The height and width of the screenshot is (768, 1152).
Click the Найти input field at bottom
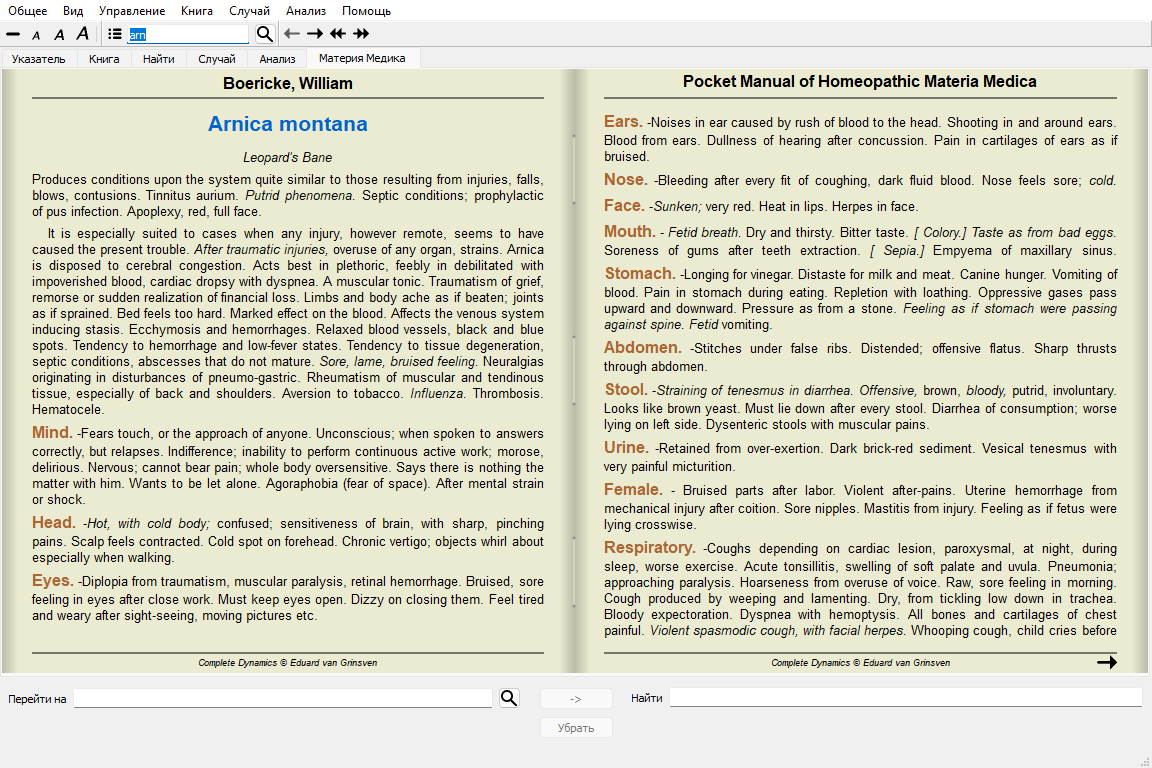click(905, 698)
